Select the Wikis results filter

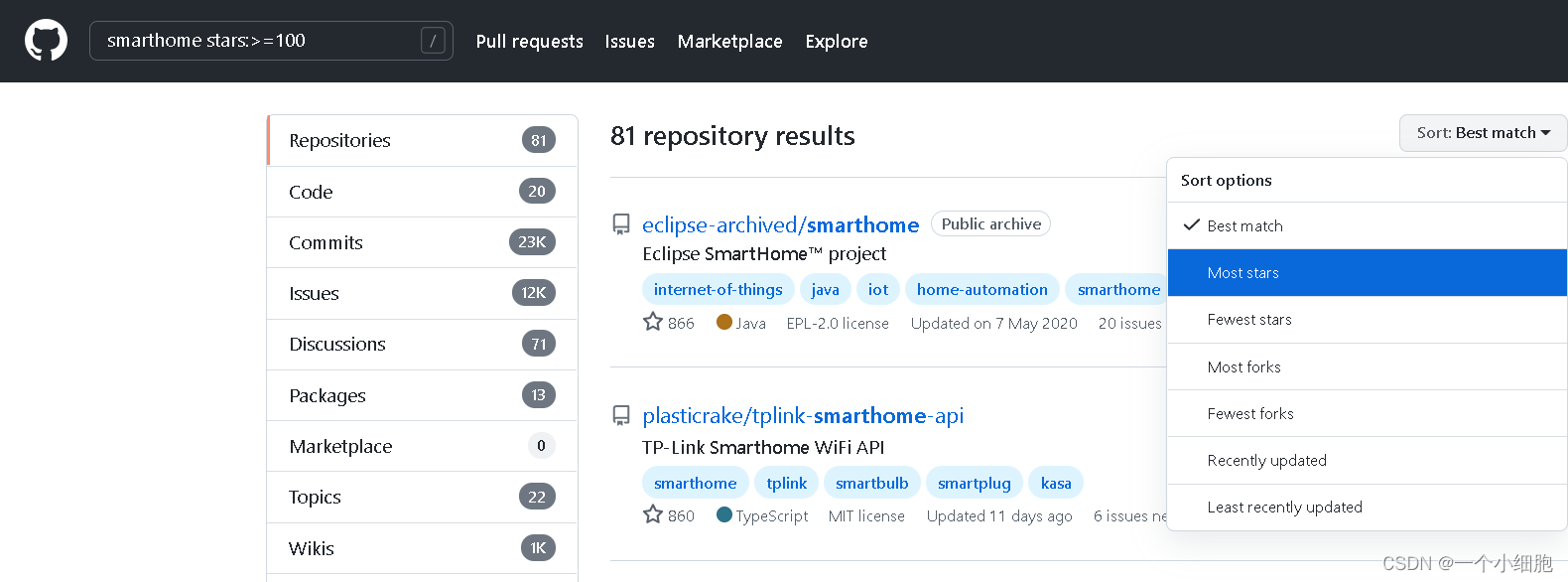click(x=423, y=548)
